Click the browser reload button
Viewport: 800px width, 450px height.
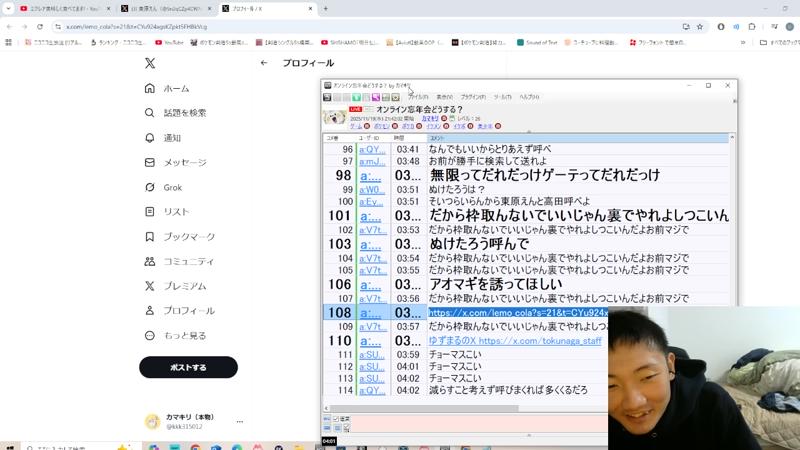(40, 27)
